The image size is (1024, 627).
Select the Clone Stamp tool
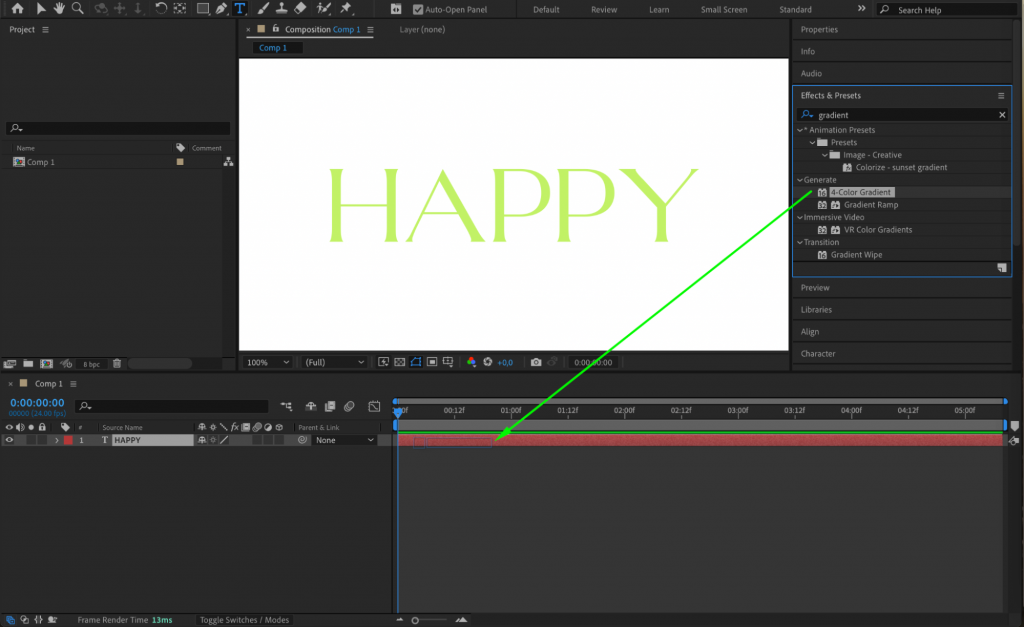[282, 9]
